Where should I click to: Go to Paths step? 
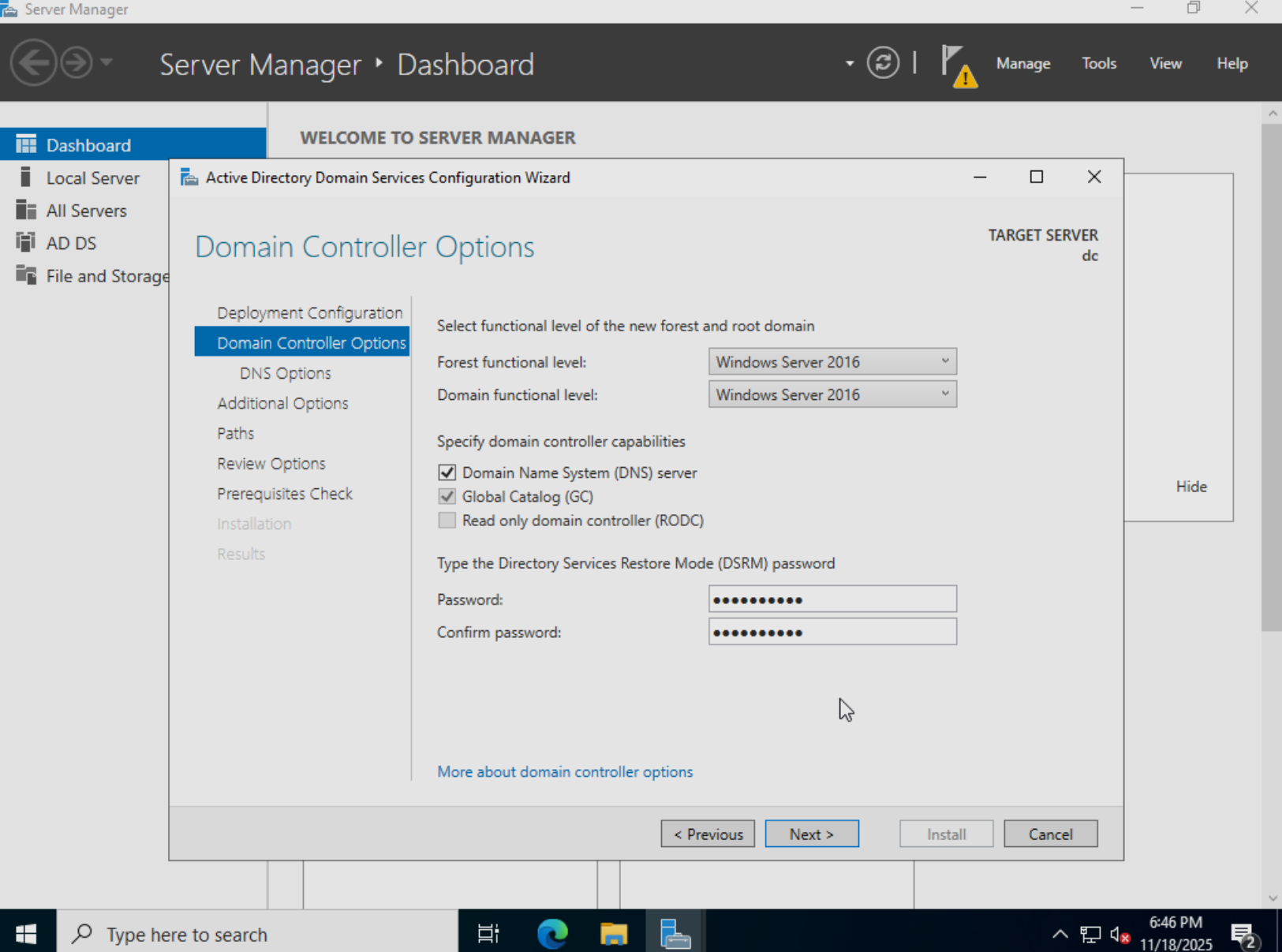tap(235, 433)
